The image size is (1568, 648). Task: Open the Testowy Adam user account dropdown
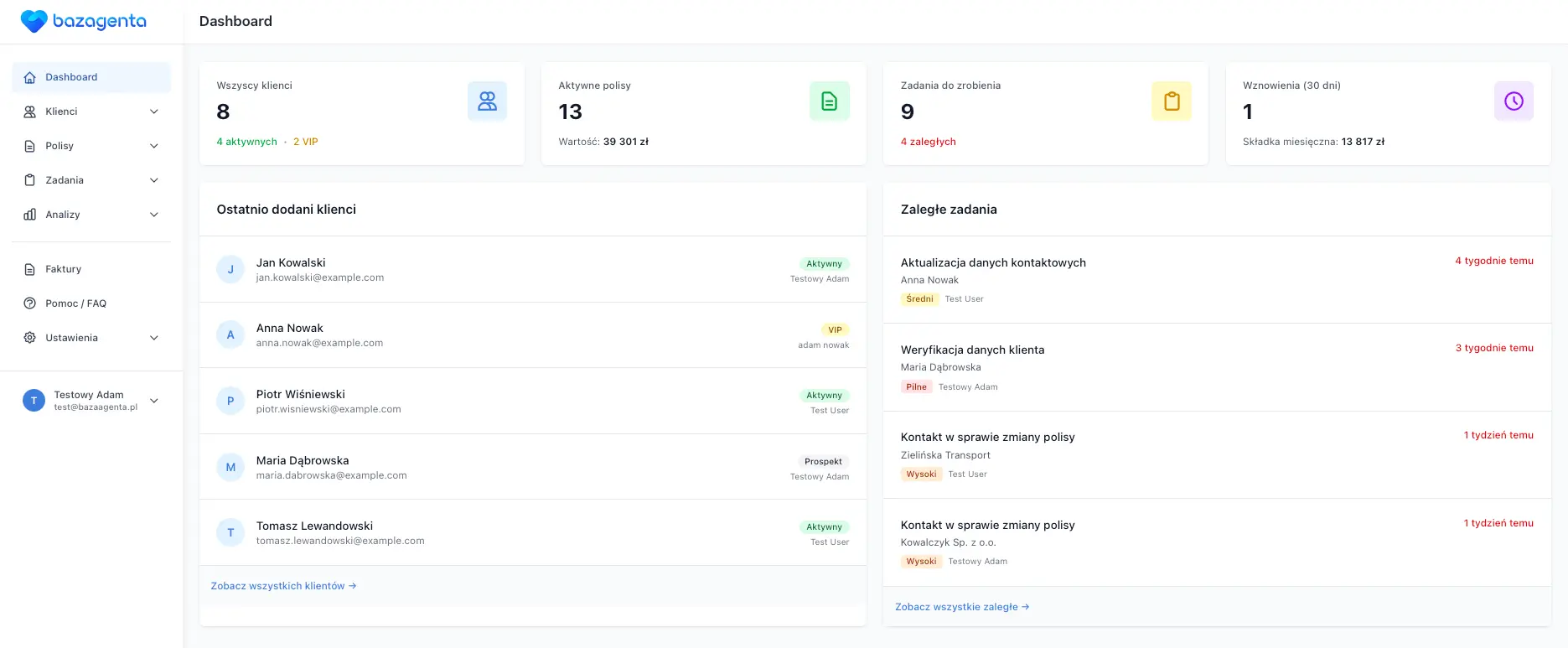click(154, 401)
